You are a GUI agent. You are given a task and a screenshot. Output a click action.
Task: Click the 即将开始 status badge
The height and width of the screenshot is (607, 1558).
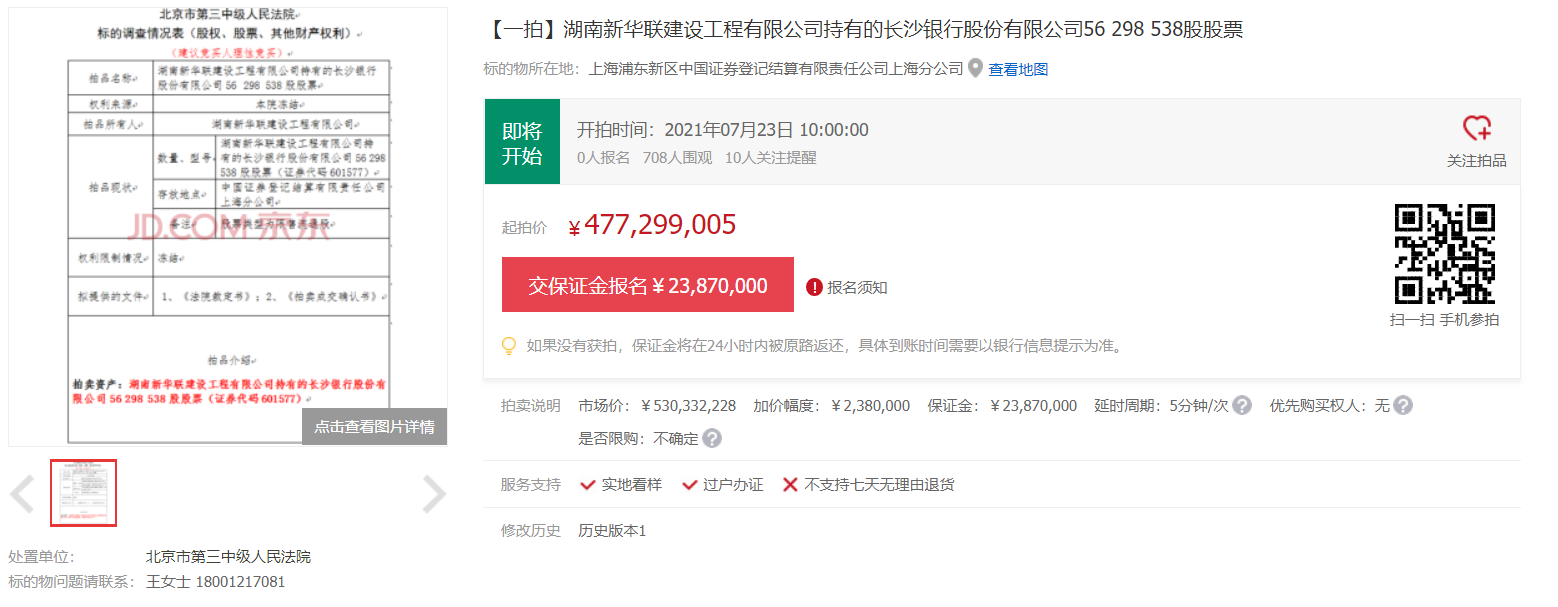[522, 142]
